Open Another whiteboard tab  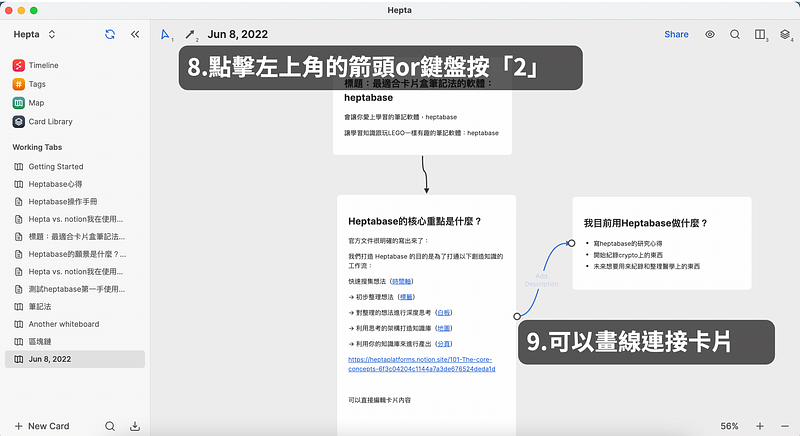click(x=75, y=324)
